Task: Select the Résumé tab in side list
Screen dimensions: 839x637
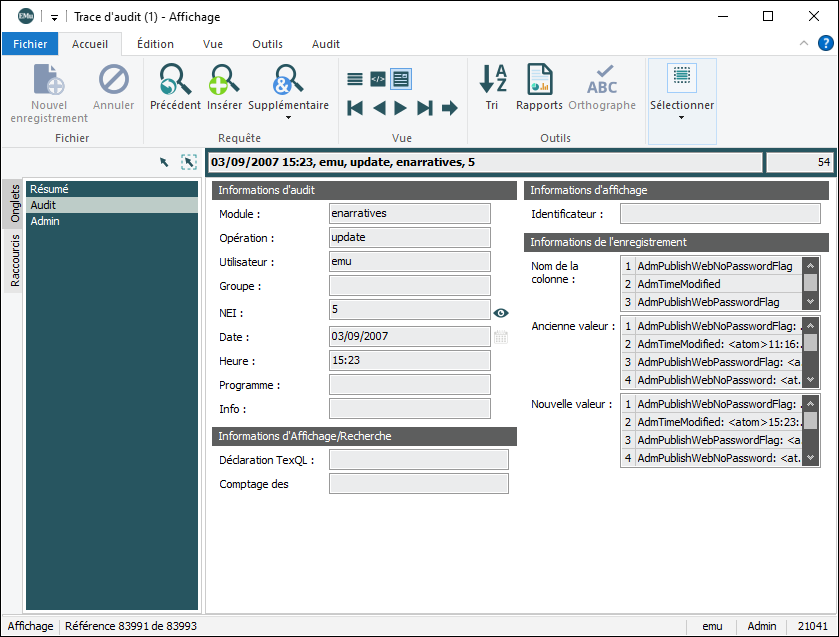Action: coord(49,189)
